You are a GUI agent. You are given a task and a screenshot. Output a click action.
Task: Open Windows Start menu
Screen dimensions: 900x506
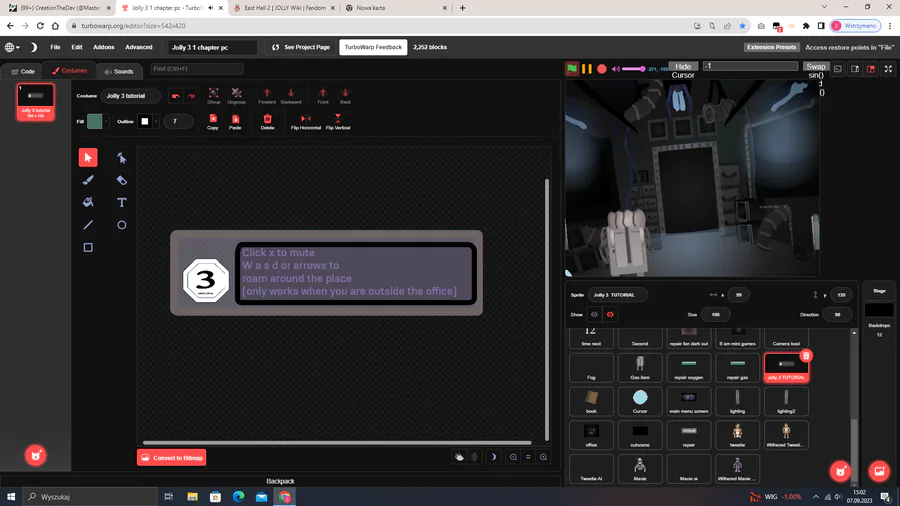click(x=11, y=497)
